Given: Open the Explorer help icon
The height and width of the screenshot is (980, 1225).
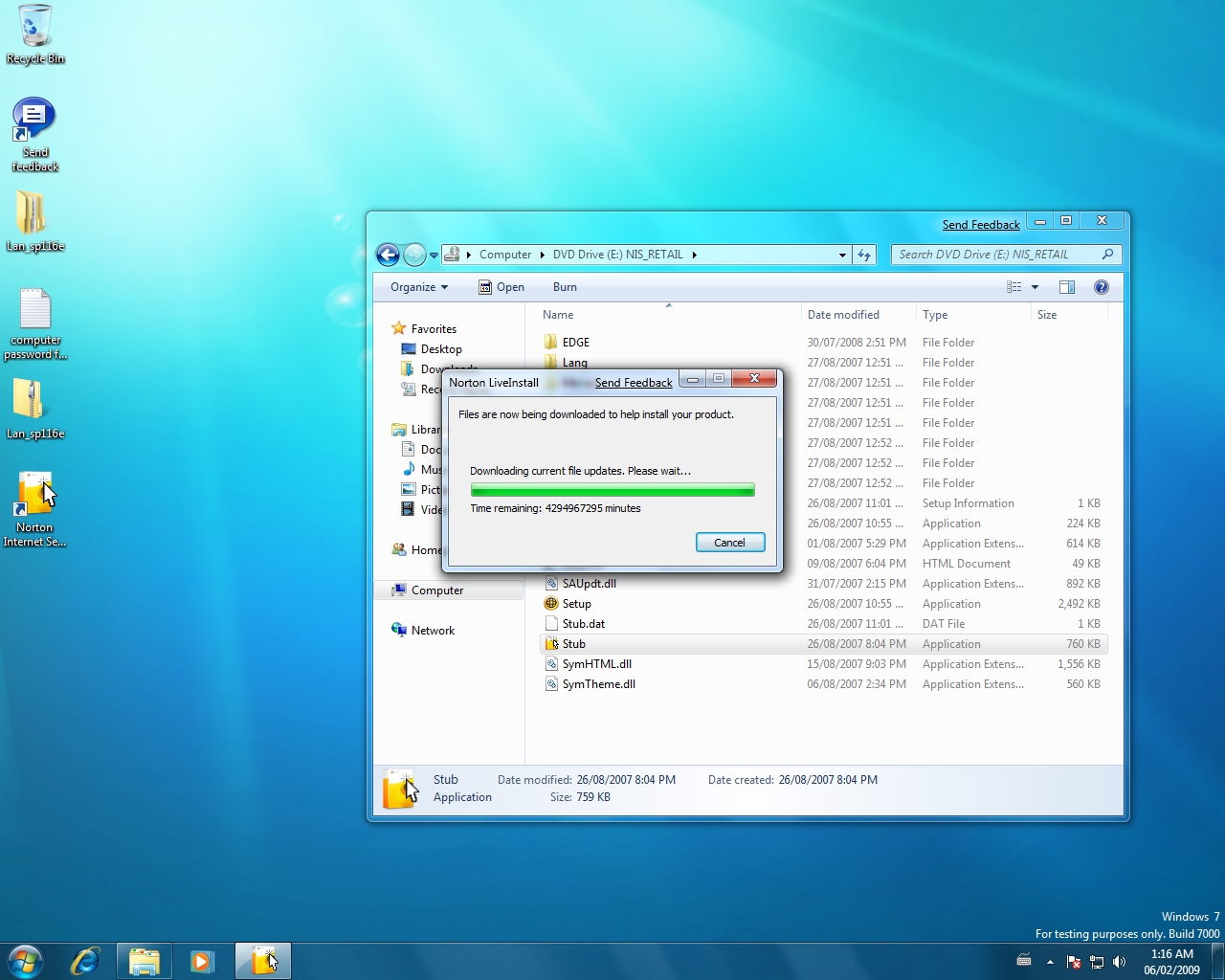Looking at the screenshot, I should tap(1102, 287).
